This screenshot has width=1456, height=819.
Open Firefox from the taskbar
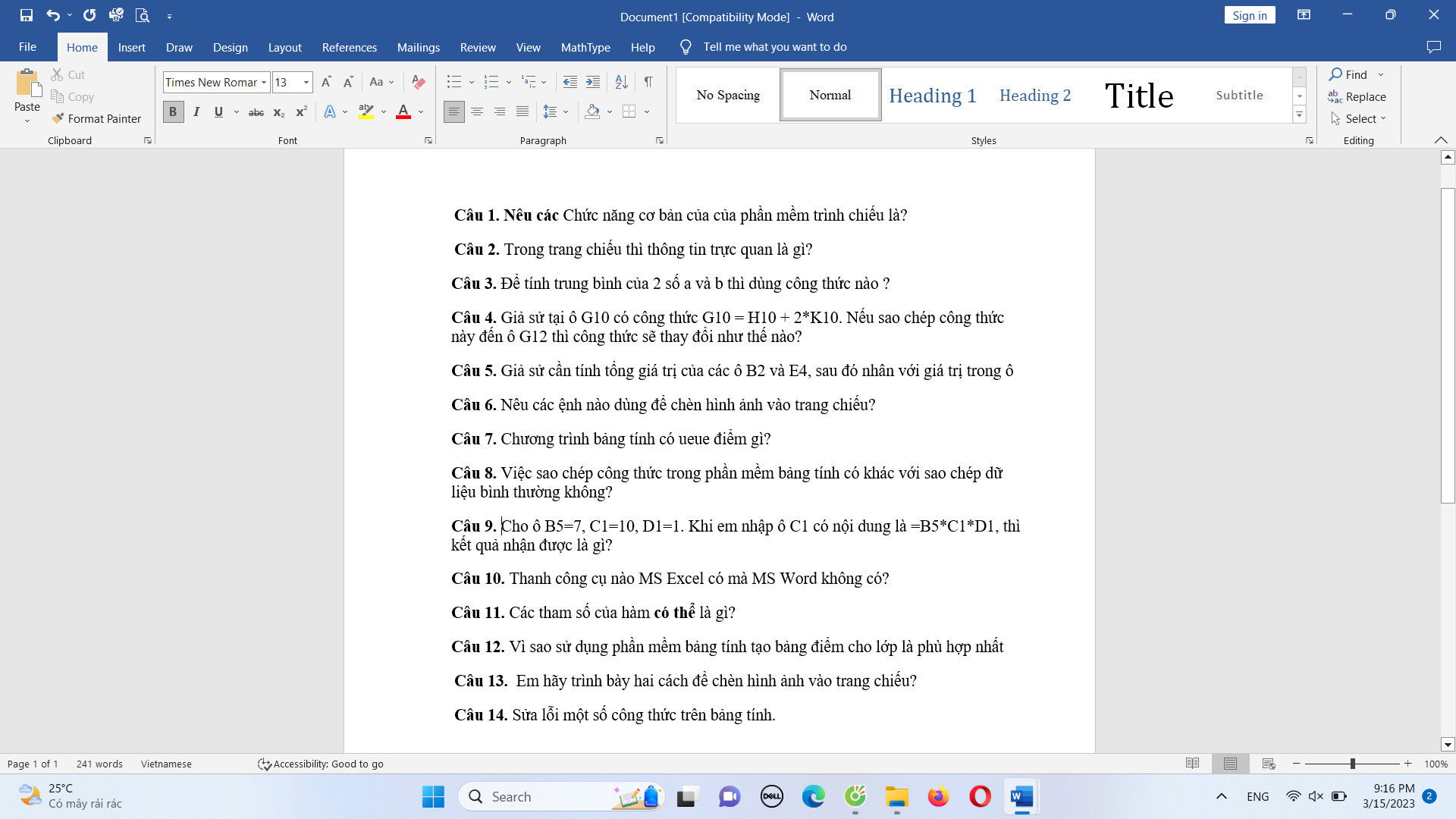coord(938,796)
